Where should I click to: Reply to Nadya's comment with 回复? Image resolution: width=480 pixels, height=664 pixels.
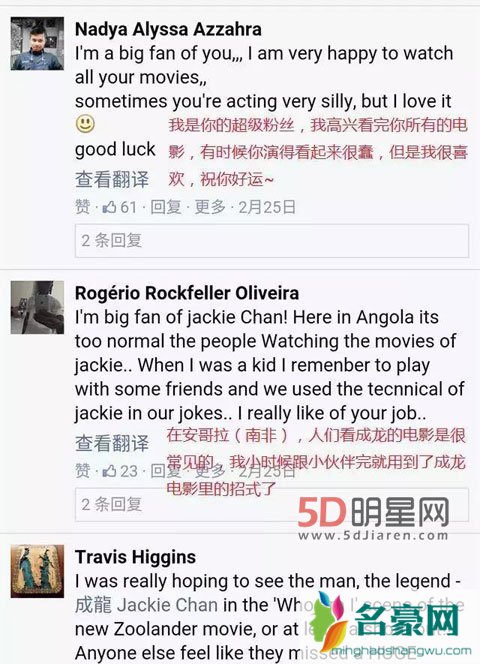point(166,207)
